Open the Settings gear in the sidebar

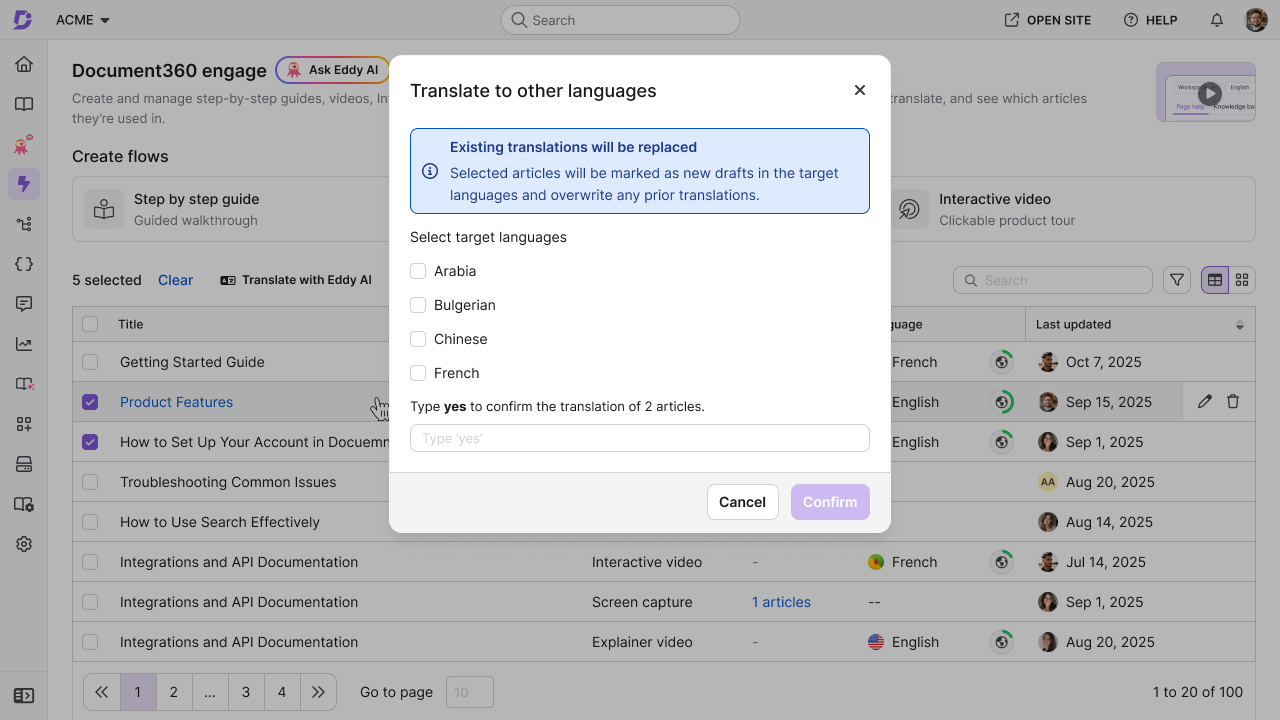24,544
